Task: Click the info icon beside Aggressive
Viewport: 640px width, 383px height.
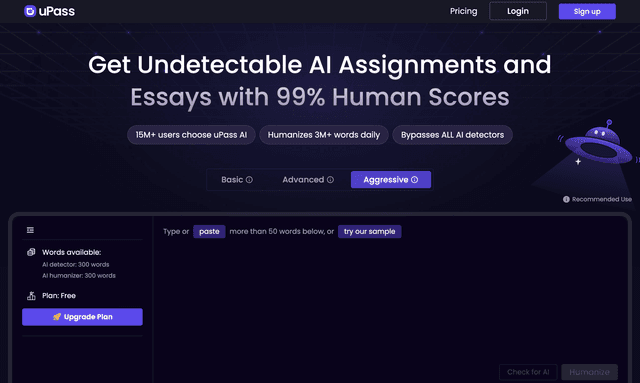Action: pos(414,180)
